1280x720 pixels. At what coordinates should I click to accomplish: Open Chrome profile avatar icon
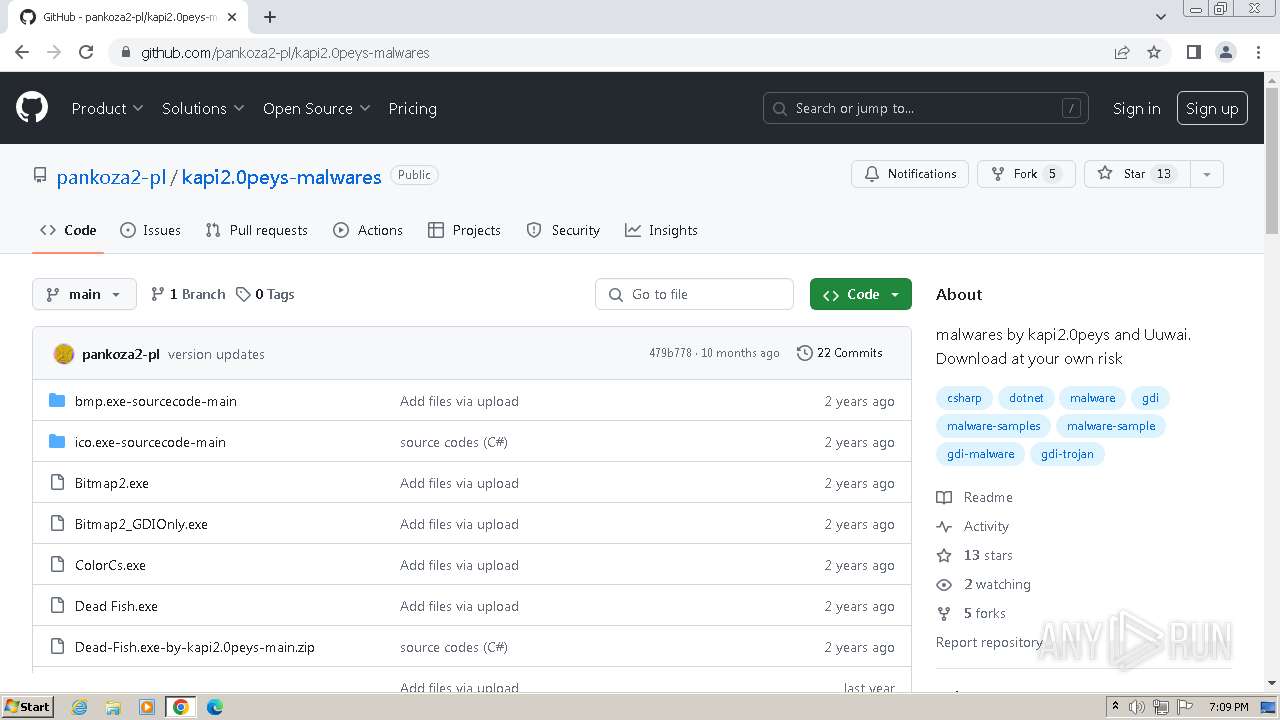(1225, 52)
